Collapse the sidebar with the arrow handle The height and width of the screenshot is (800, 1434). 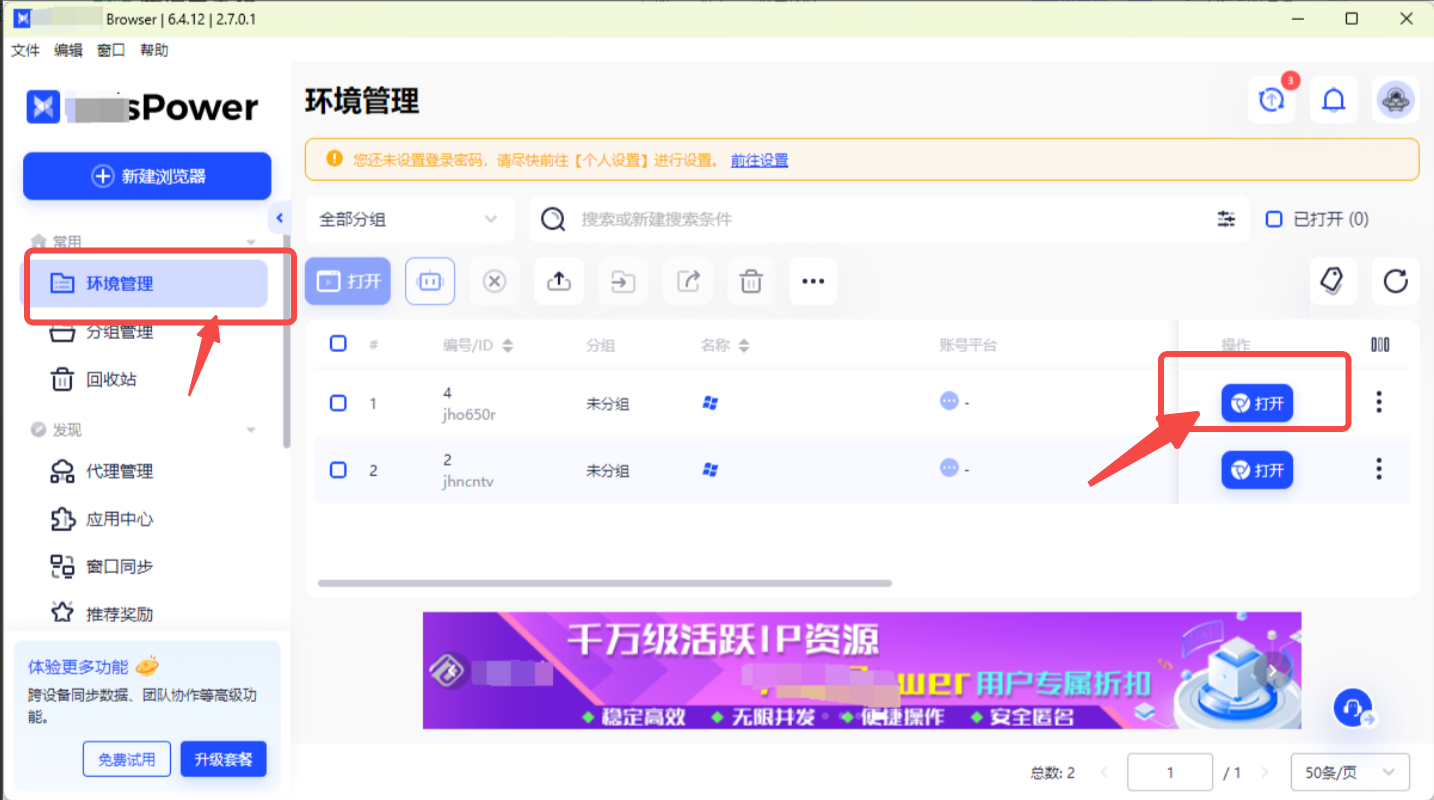pos(279,218)
